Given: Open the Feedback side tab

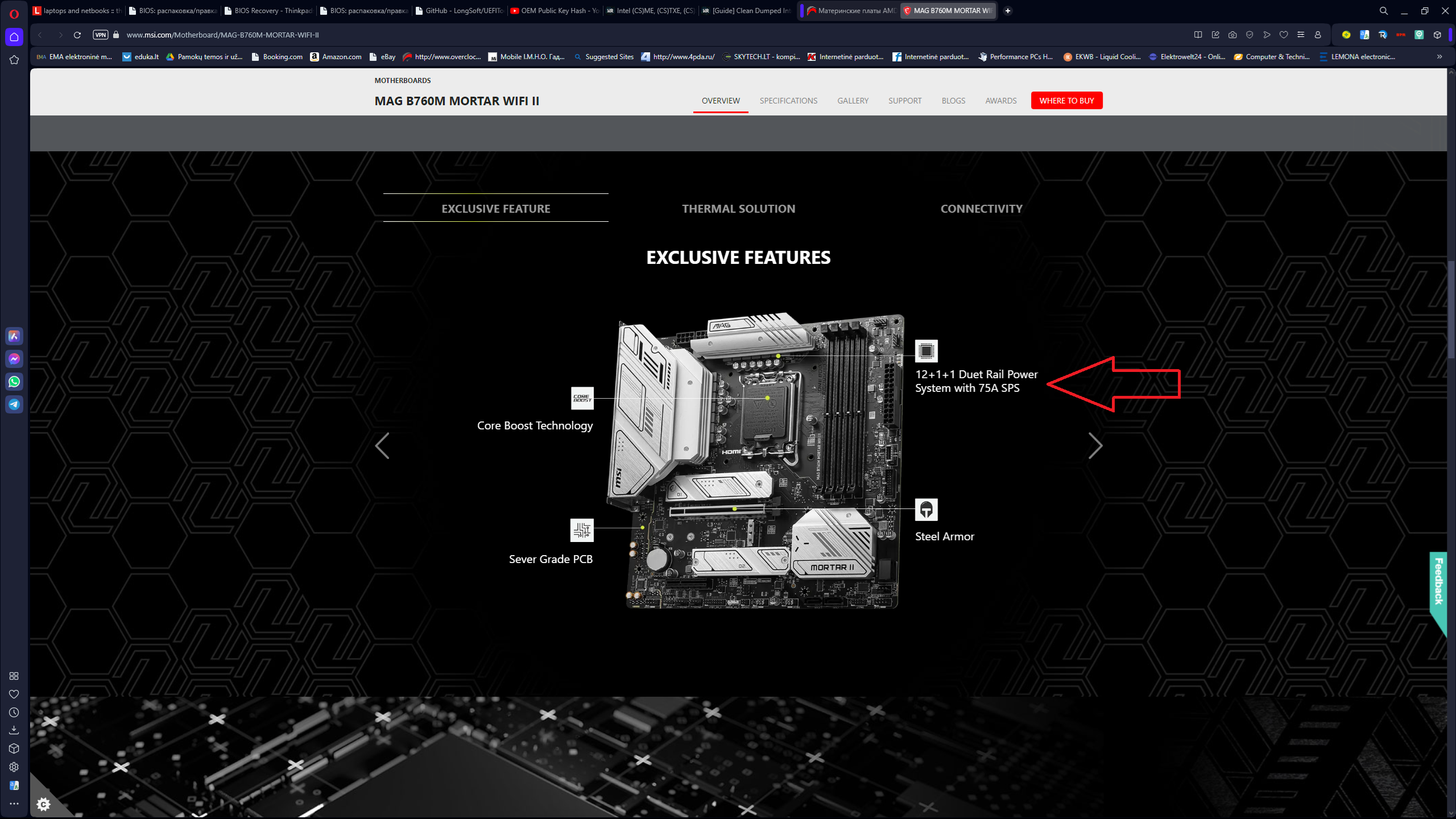Looking at the screenshot, I should click(1438, 581).
